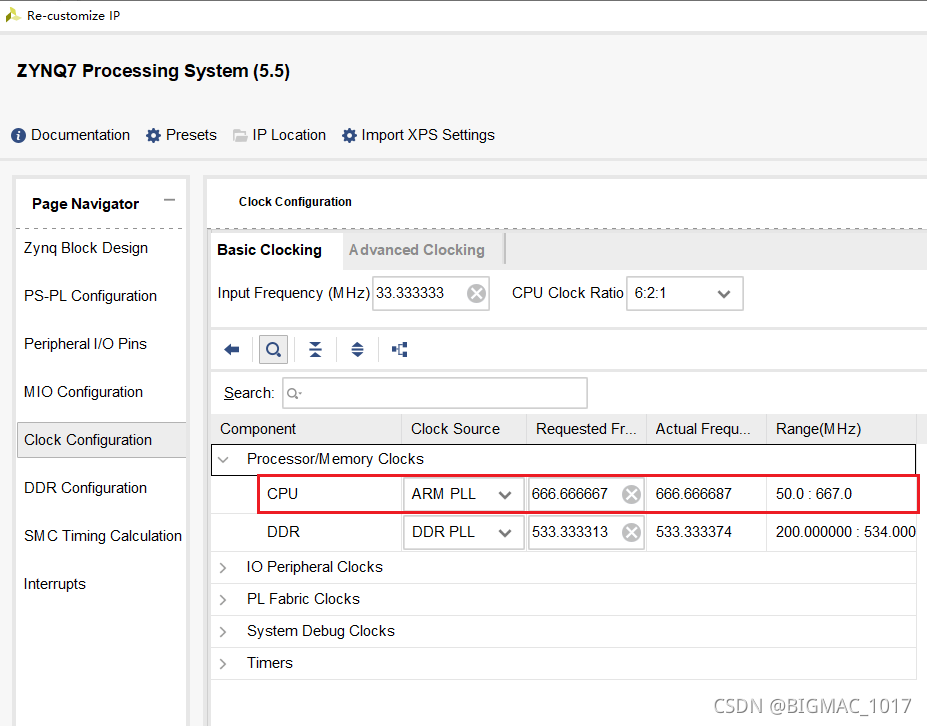Image resolution: width=927 pixels, height=726 pixels.
Task: Click the Import XPS Settings gear icon
Action: [349, 135]
